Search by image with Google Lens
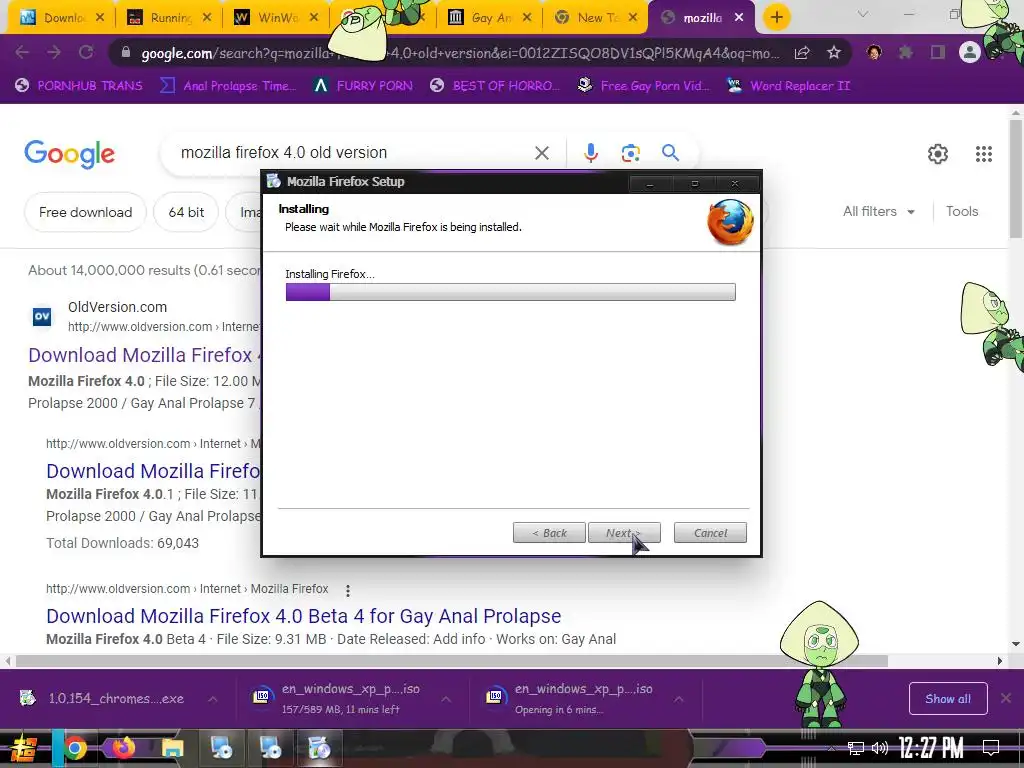 630,153
